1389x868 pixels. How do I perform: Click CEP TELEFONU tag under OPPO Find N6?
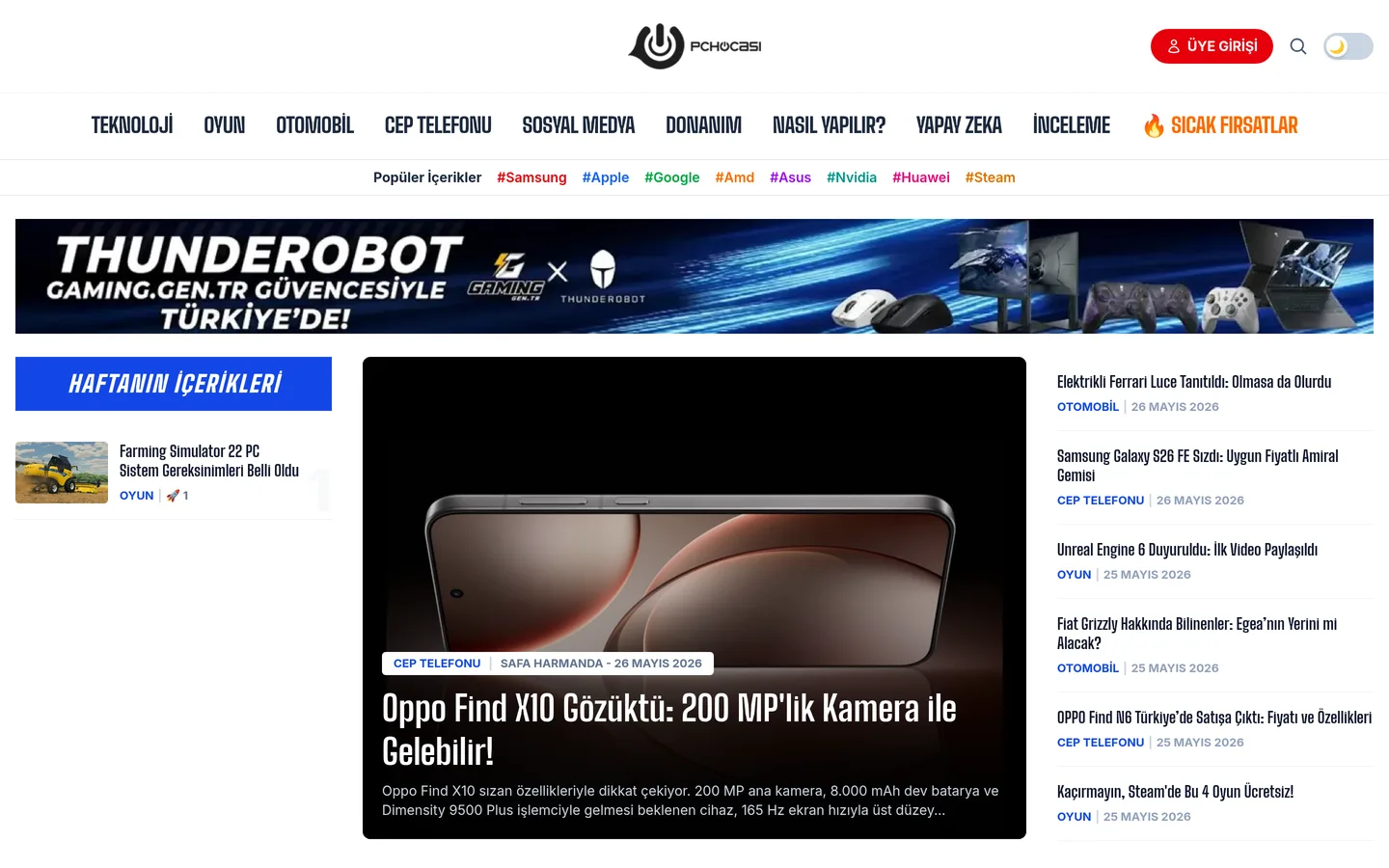click(x=1101, y=743)
